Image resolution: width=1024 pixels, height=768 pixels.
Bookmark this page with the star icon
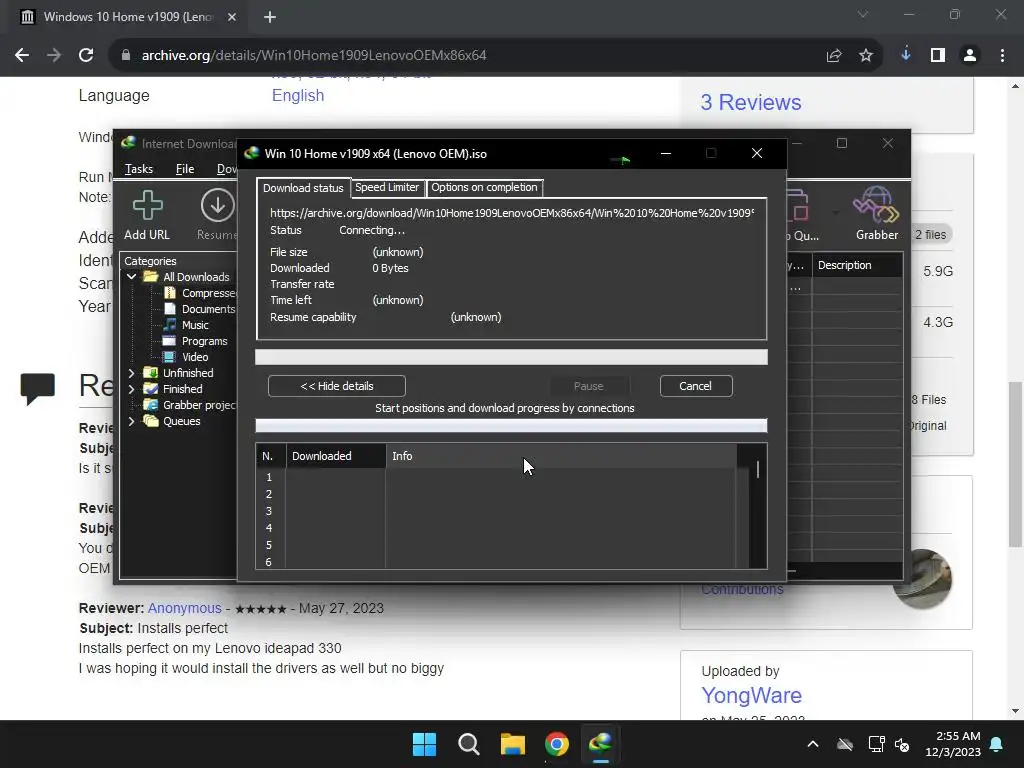click(x=866, y=56)
